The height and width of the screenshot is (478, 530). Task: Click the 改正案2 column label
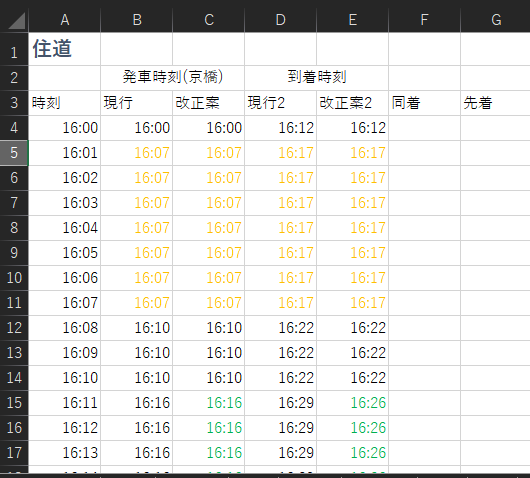click(353, 103)
